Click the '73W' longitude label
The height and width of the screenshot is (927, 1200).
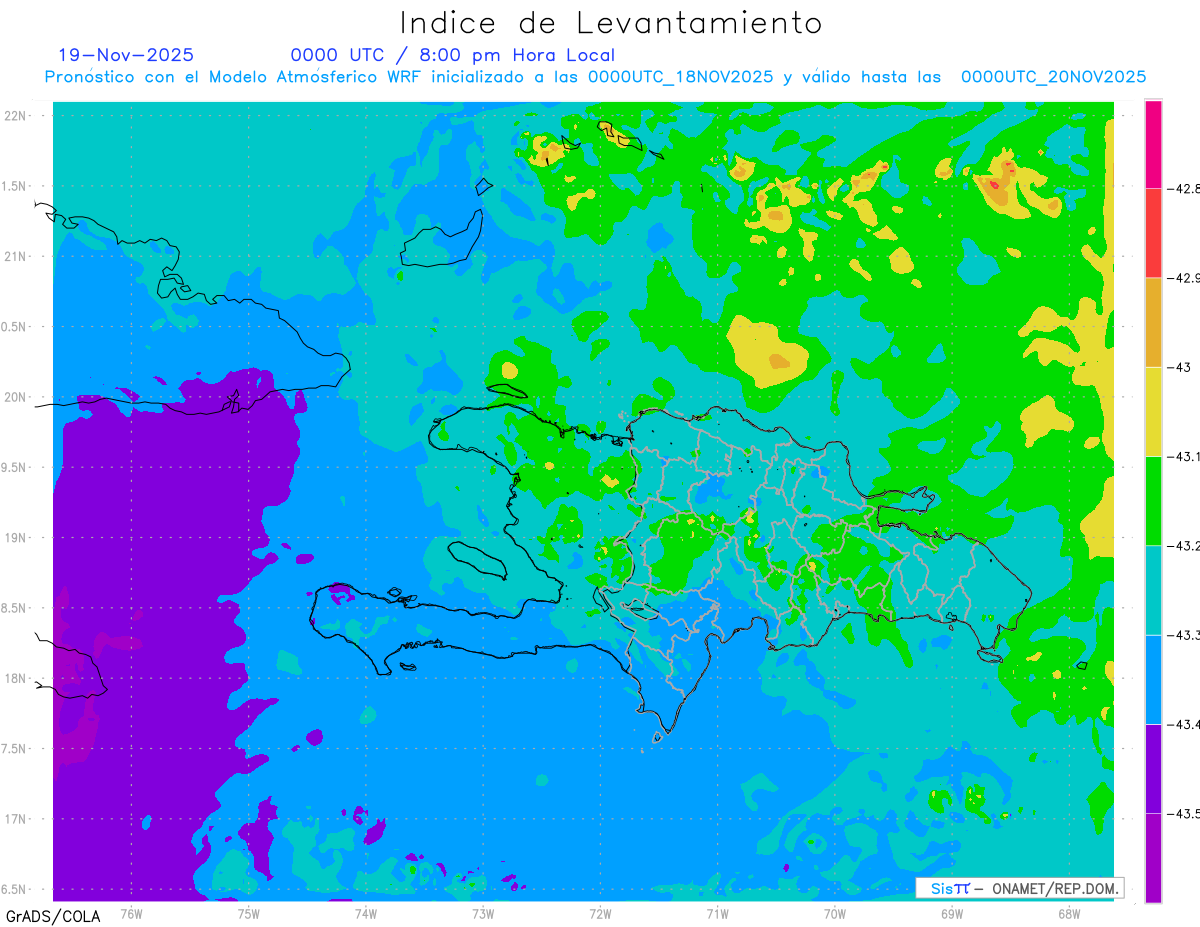(483, 913)
